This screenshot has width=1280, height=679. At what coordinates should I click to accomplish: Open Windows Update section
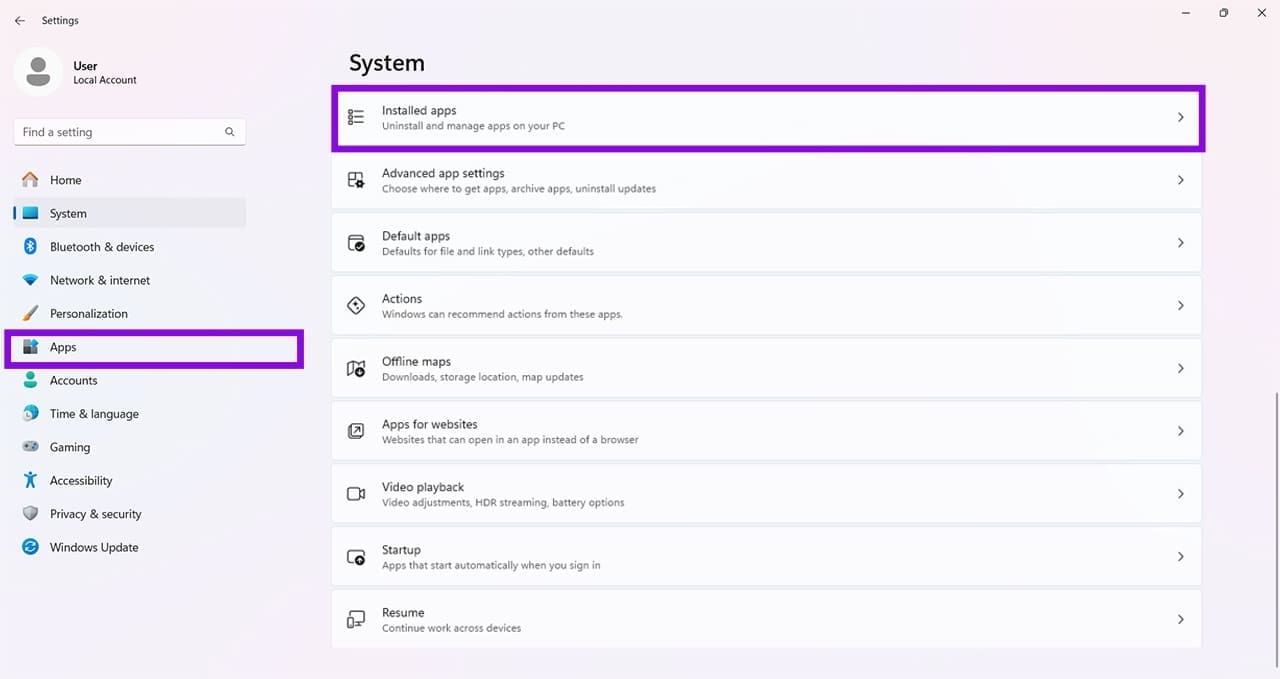click(x=130, y=547)
